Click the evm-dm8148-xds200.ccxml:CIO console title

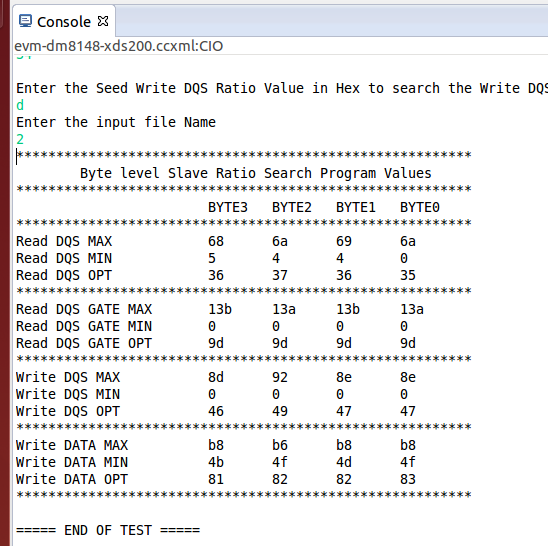click(x=118, y=46)
